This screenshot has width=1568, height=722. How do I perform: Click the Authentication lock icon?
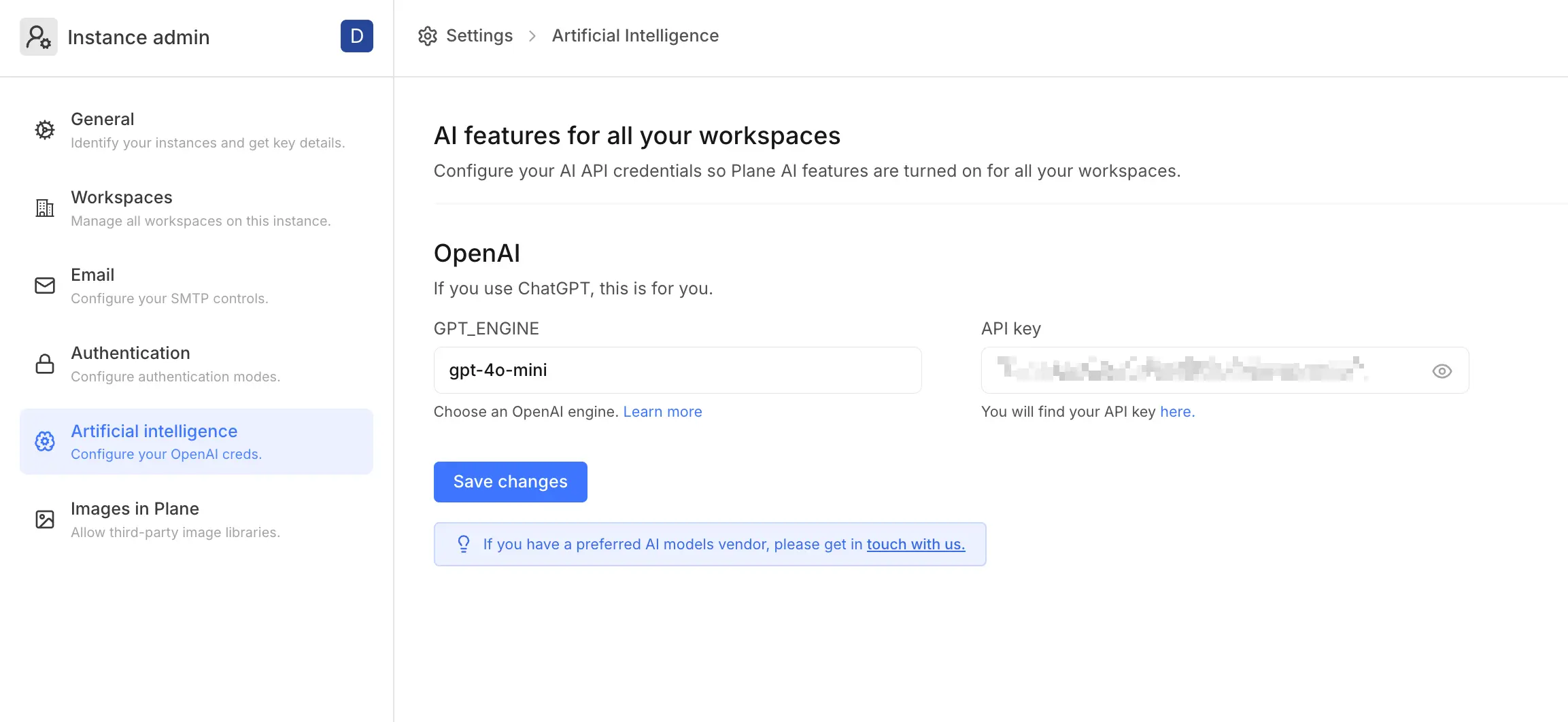pos(45,364)
